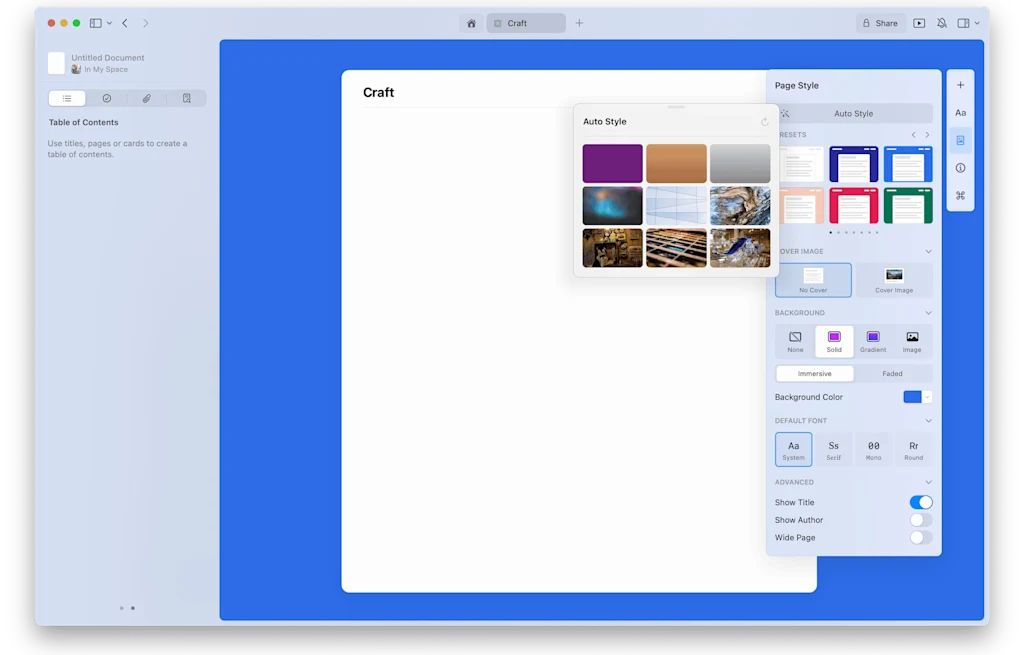Open the Home tab icon
Screen dimensions: 1024x655
pyautogui.click(x=471, y=23)
